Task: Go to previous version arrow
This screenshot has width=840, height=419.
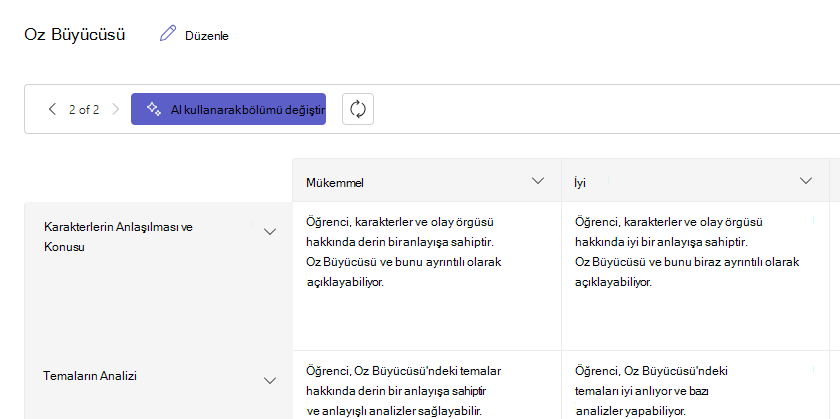Action: pyautogui.click(x=52, y=109)
